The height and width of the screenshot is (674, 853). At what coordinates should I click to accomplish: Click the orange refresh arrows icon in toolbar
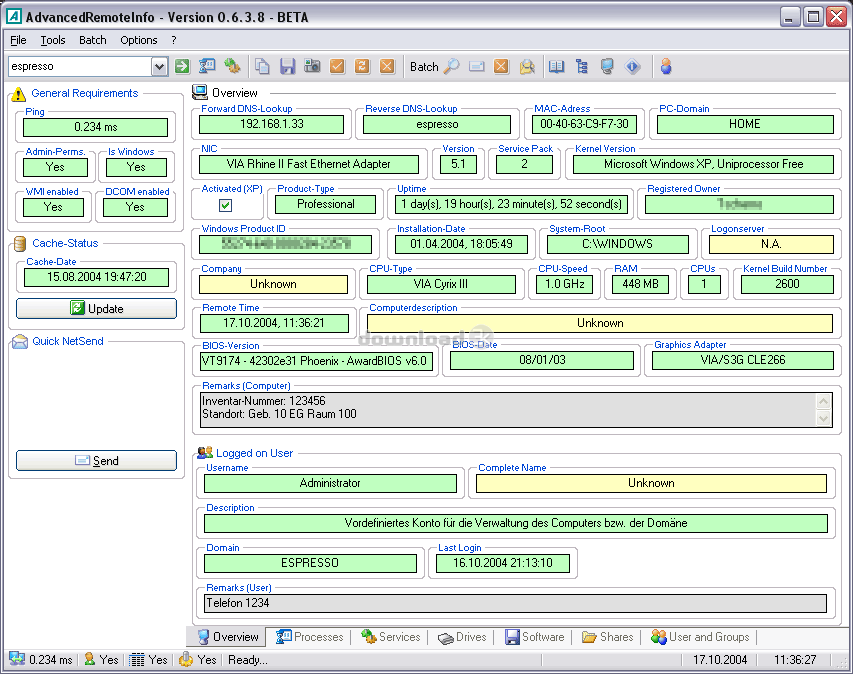362,66
